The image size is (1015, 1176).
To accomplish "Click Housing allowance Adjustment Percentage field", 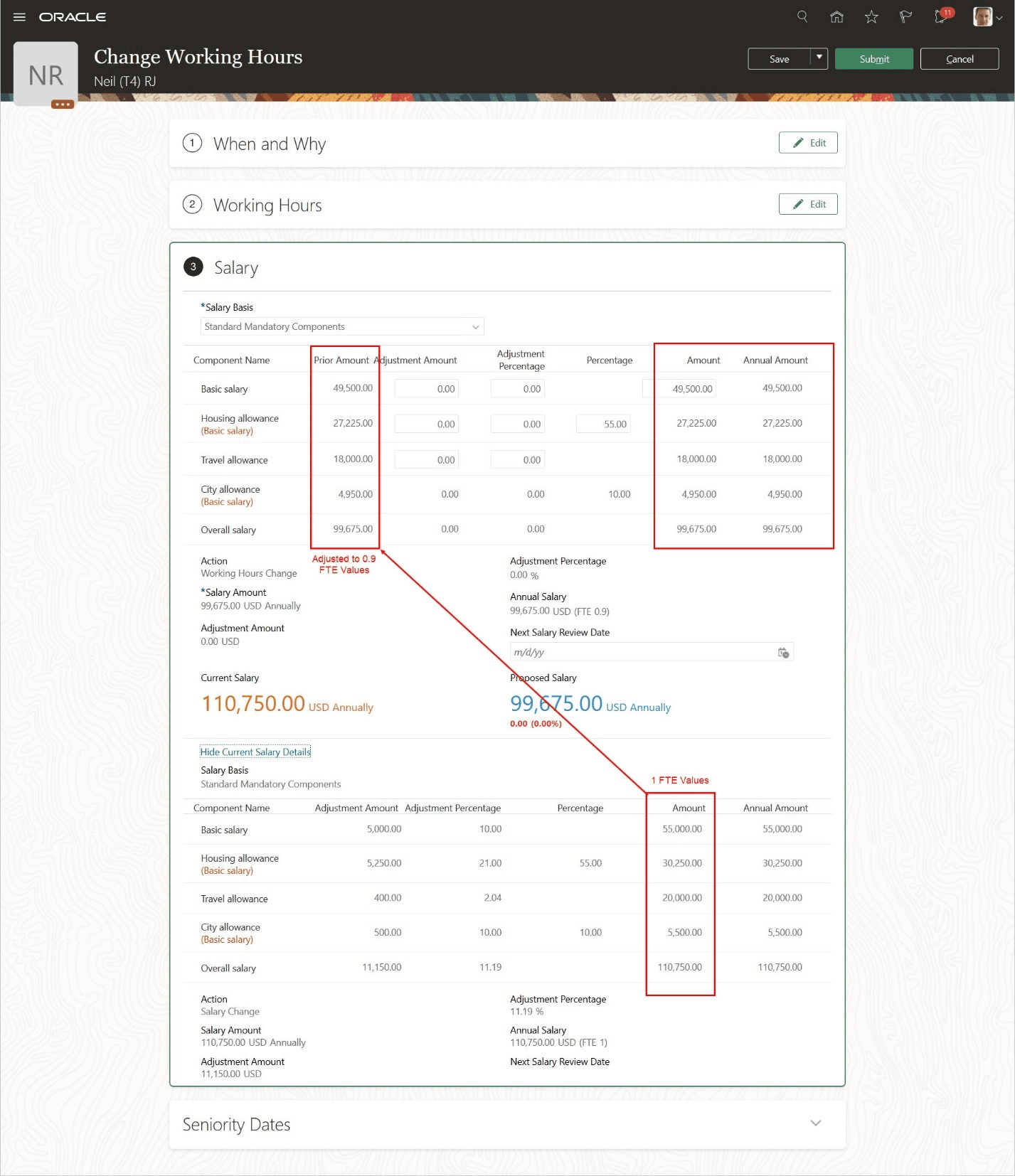I will click(x=518, y=424).
